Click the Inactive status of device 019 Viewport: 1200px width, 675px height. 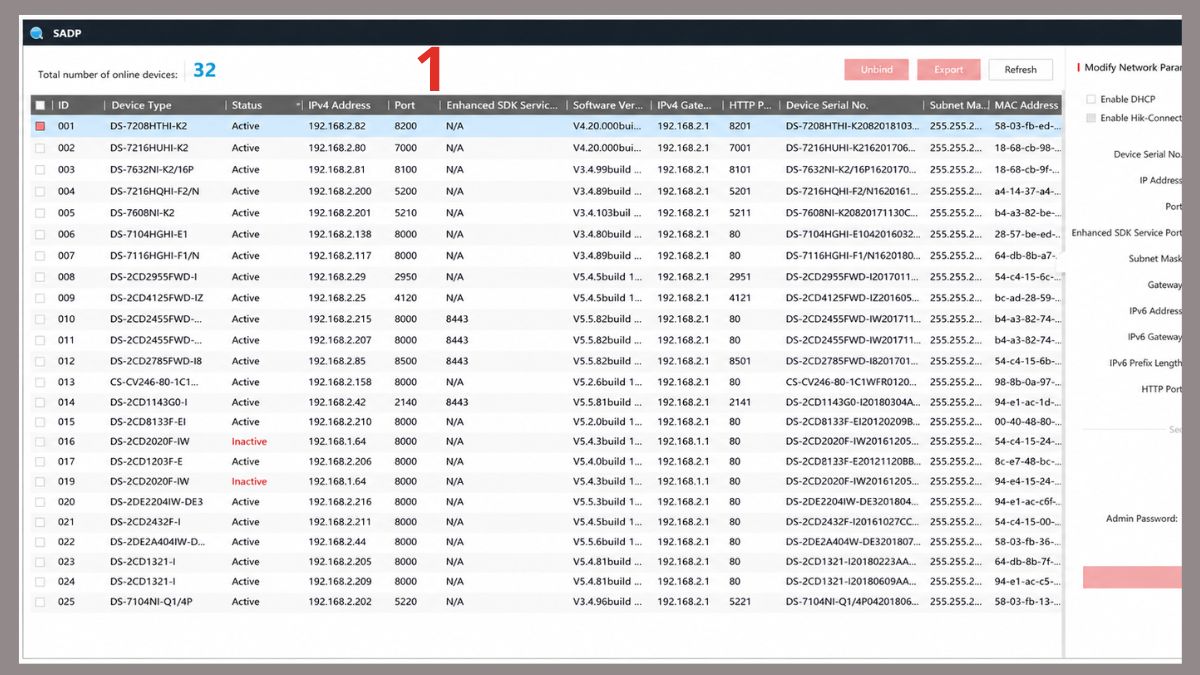(249, 482)
